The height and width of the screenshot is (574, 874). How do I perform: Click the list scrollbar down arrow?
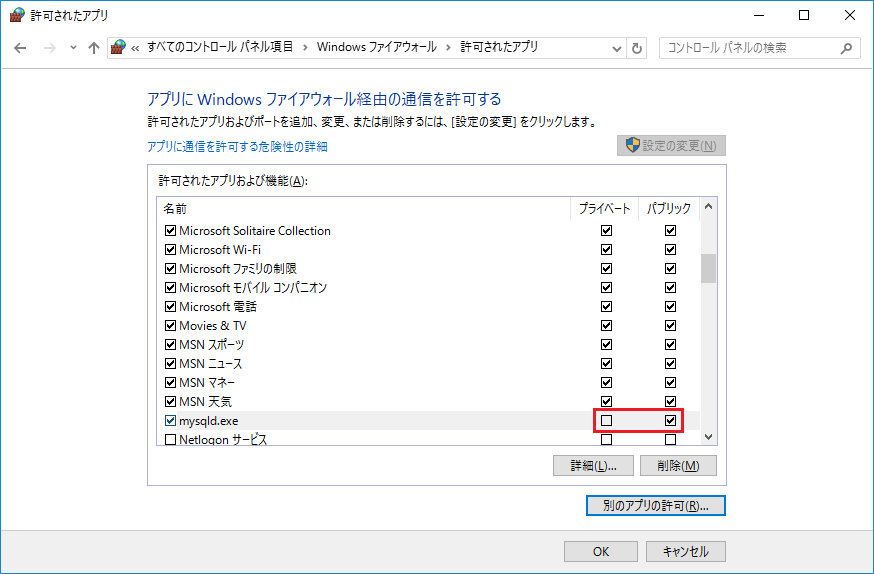click(x=708, y=437)
